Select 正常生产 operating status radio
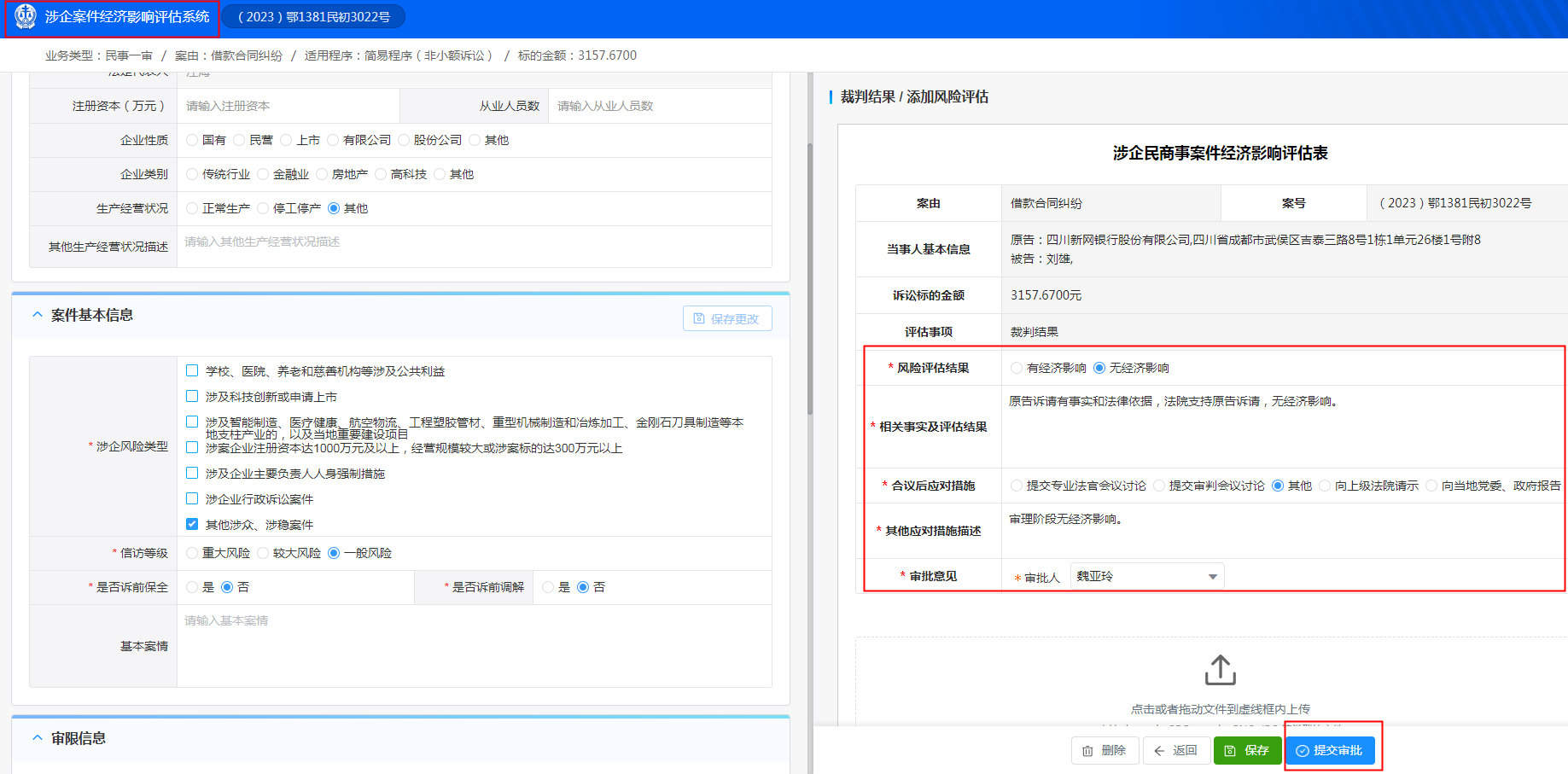The image size is (1568, 774). coord(192,208)
